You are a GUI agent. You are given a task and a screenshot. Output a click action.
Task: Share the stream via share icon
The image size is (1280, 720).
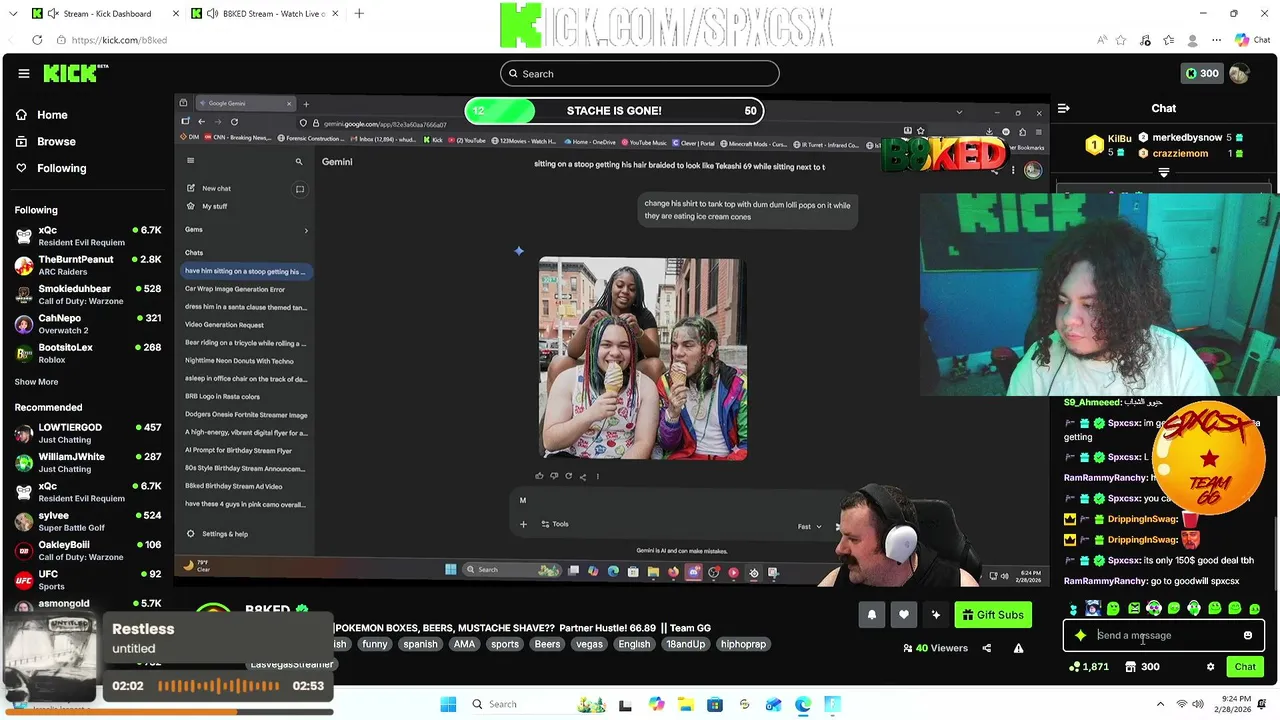click(987, 648)
